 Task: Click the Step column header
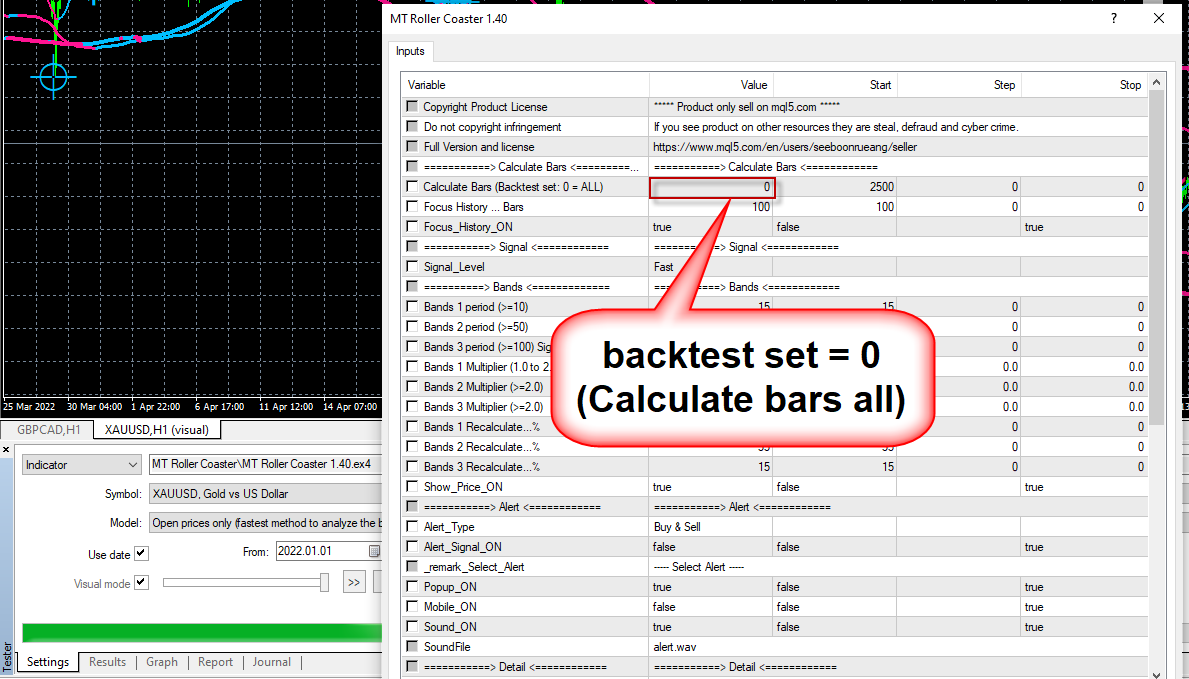[x=959, y=85]
